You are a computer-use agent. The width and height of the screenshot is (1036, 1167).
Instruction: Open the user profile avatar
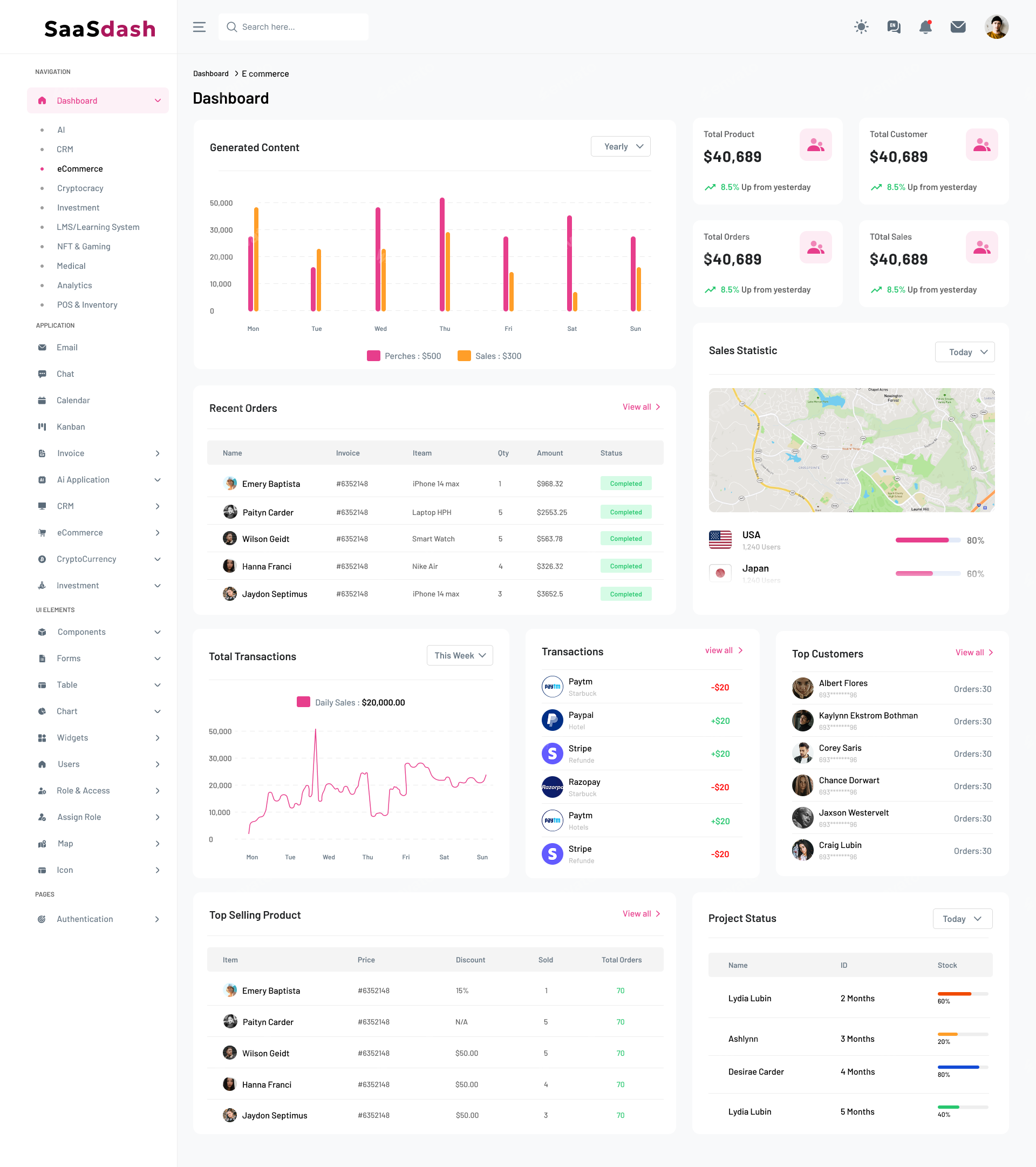[x=996, y=26]
